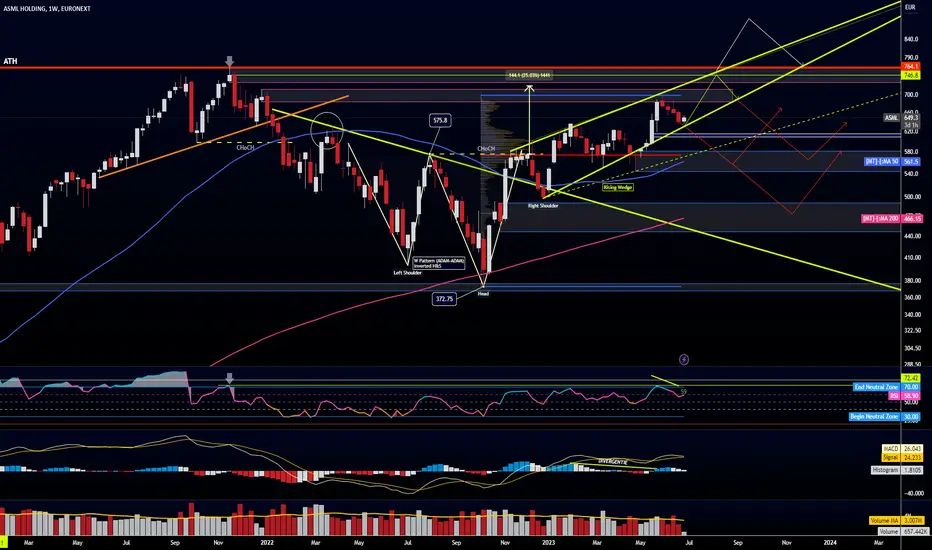The image size is (932, 550).
Task: Open the EUR currency selector
Action: point(910,7)
